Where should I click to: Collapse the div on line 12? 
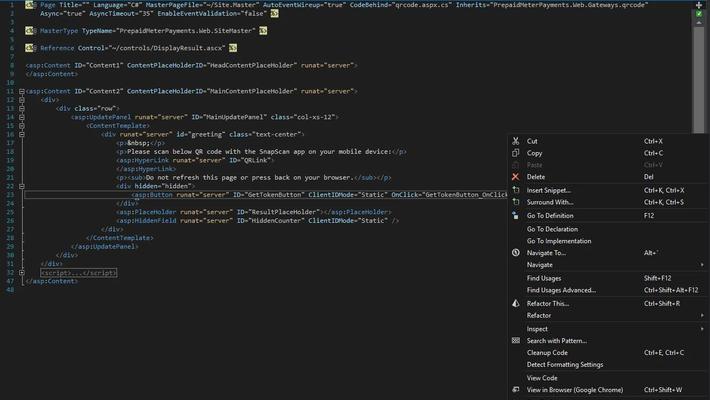21,100
